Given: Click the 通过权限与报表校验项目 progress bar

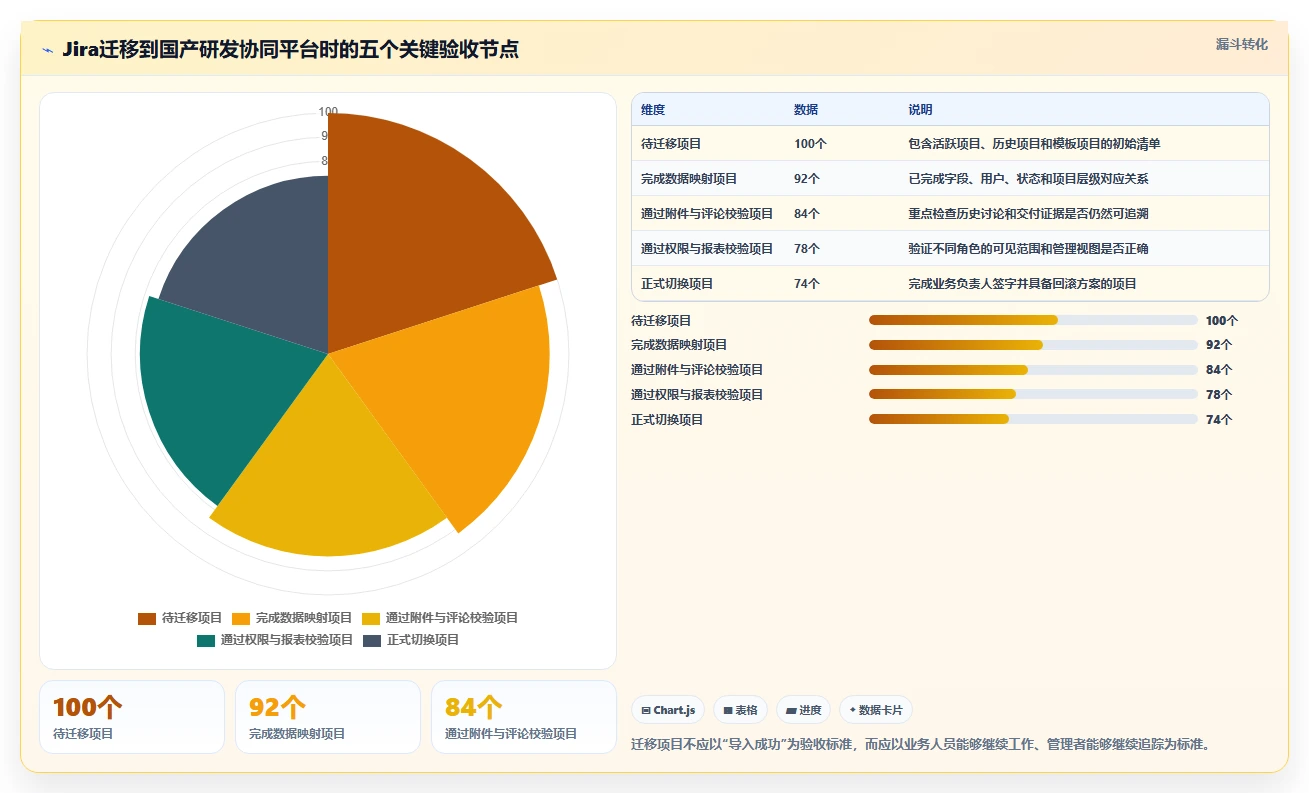Looking at the screenshot, I should (1033, 394).
